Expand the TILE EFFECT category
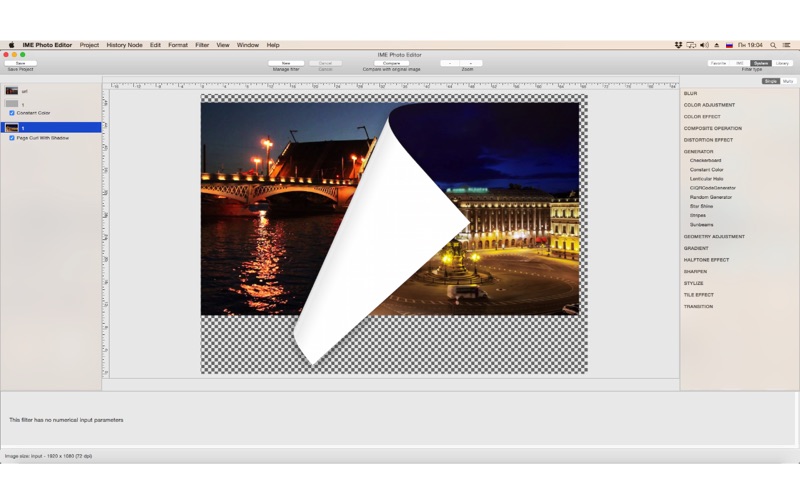The height and width of the screenshot is (500, 800). (698, 295)
